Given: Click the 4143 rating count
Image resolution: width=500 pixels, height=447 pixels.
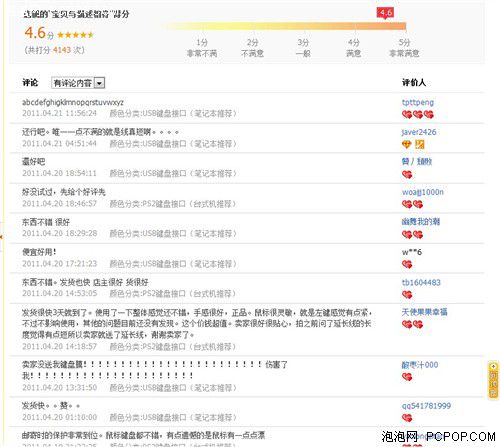Looking at the screenshot, I should tap(62, 50).
